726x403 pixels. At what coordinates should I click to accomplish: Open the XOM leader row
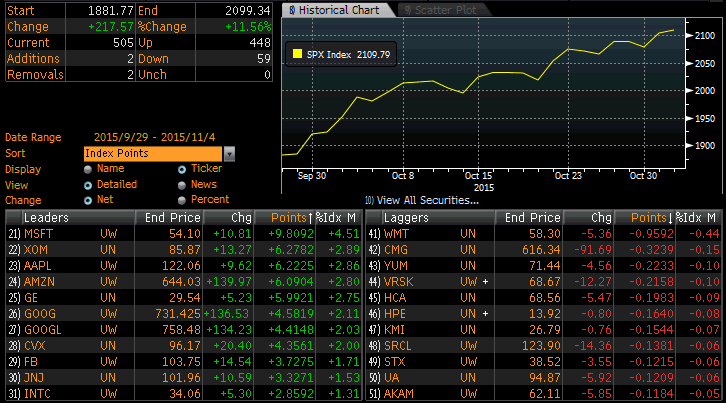(x=184, y=250)
